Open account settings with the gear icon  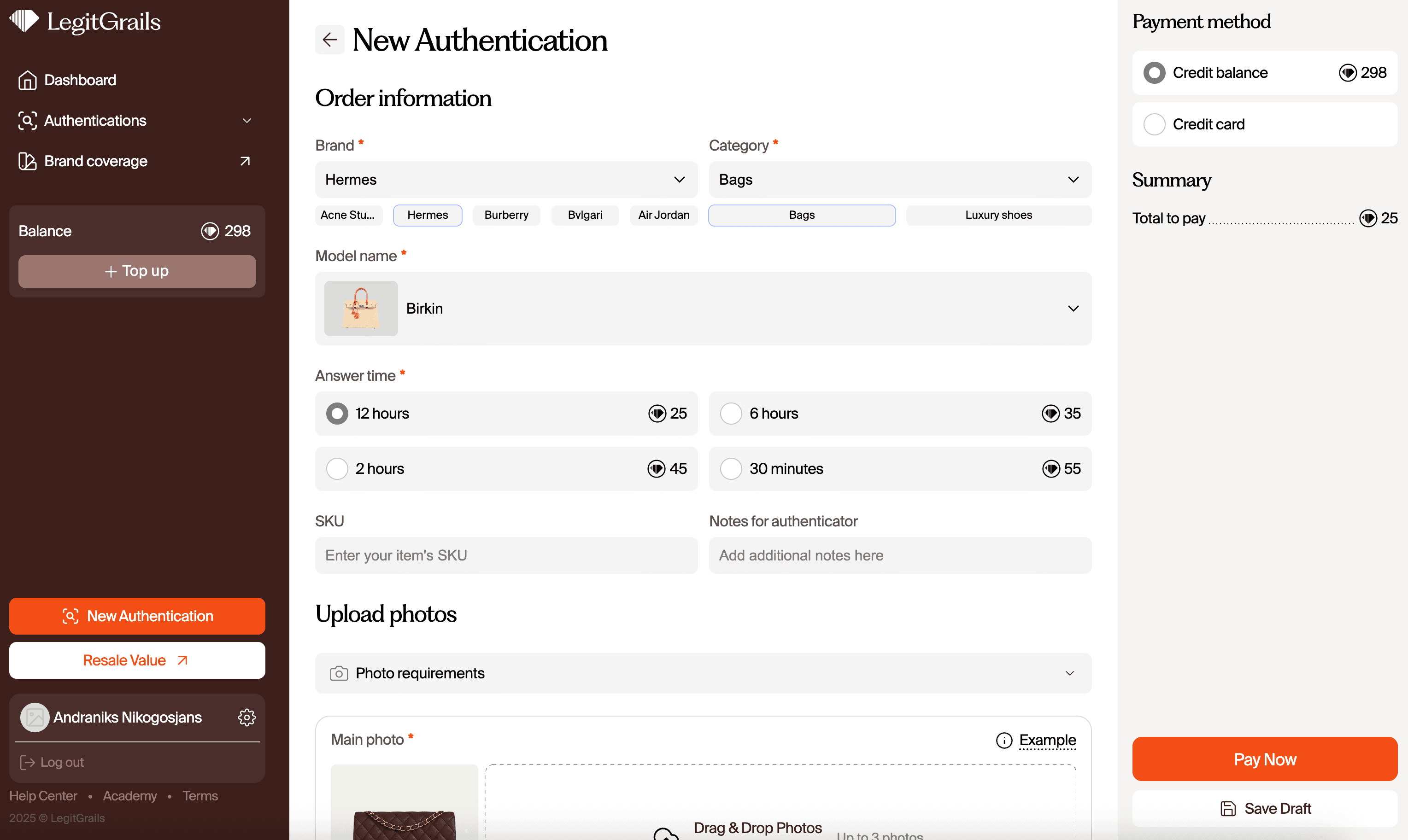(x=247, y=717)
